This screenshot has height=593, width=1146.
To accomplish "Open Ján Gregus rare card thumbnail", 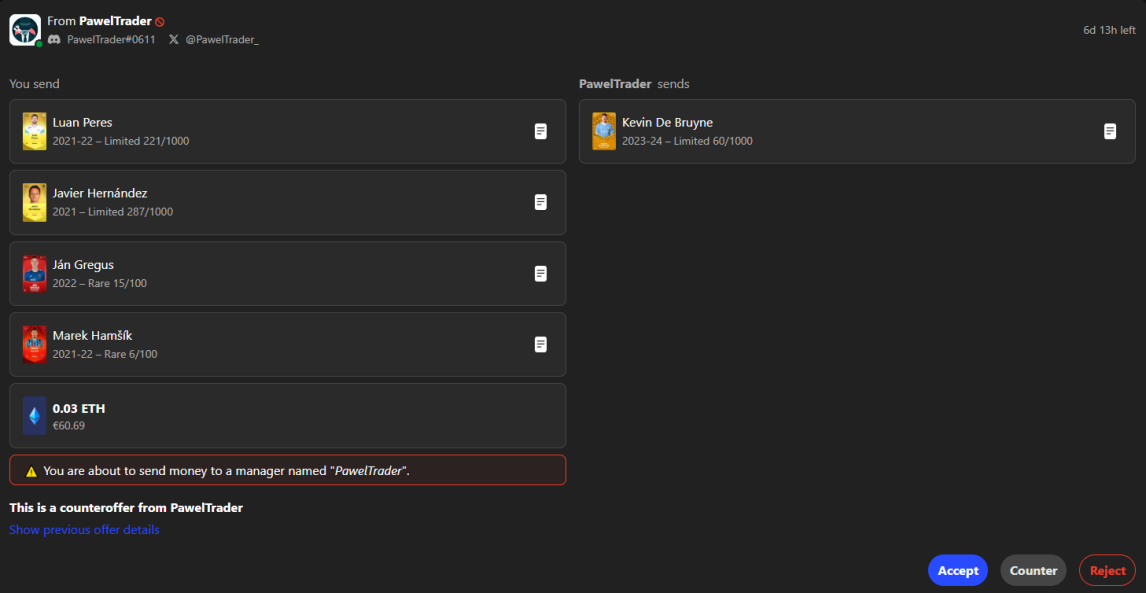I will [34, 273].
